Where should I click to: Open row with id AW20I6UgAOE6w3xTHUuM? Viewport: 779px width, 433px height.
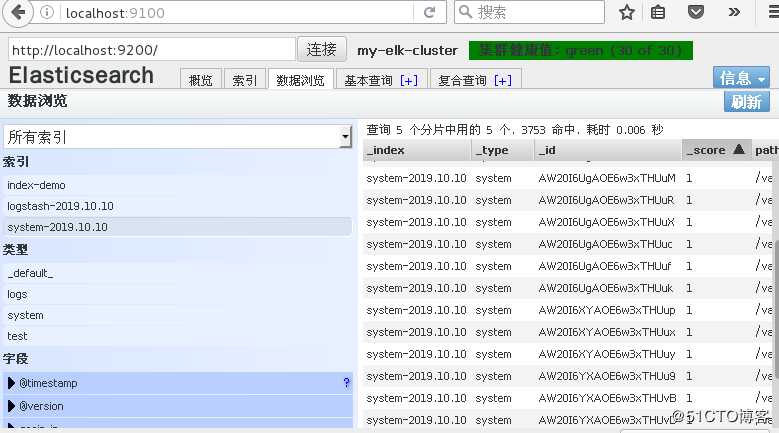pyautogui.click(x=570, y=178)
